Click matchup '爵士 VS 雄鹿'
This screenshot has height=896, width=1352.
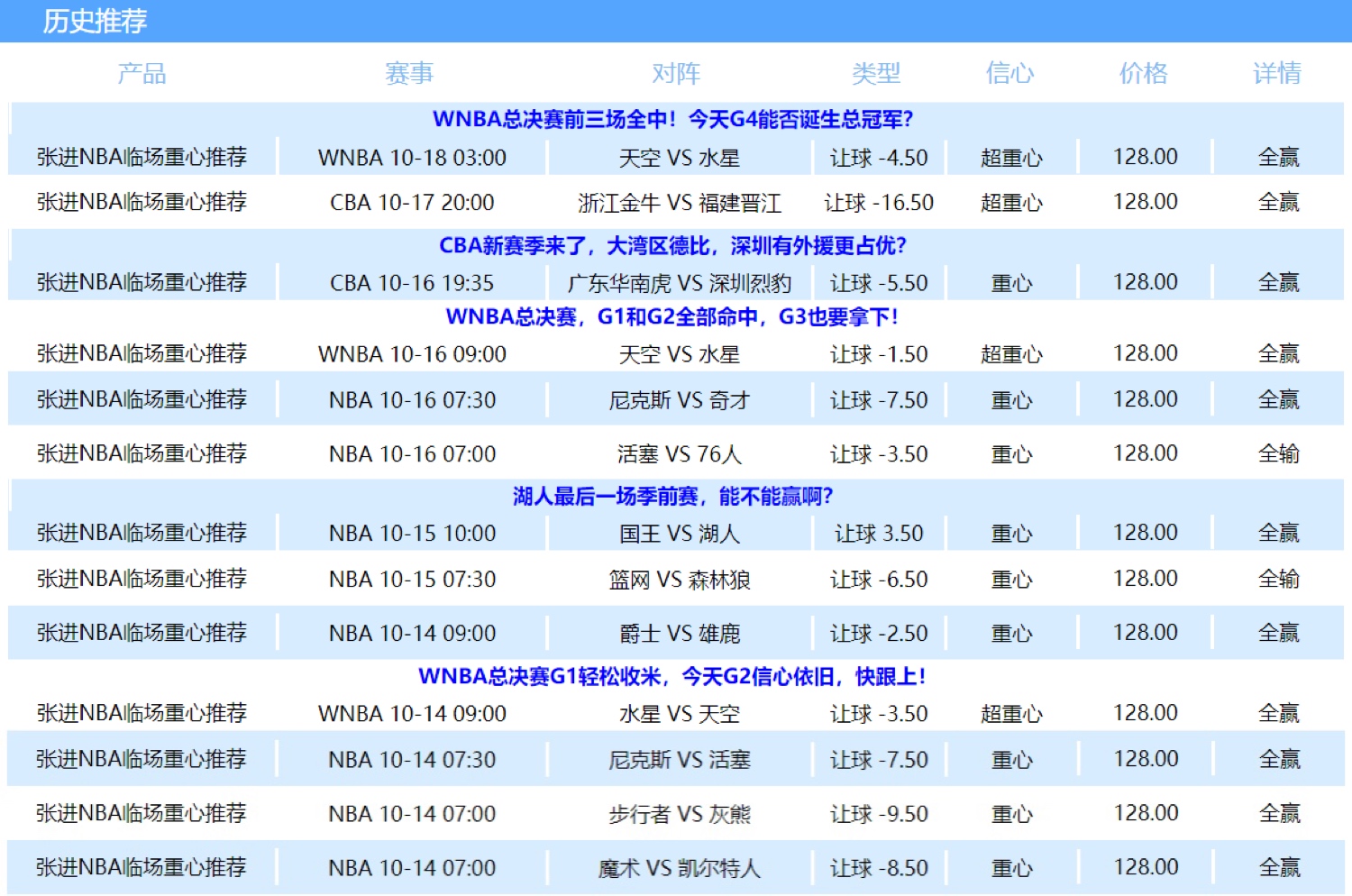[x=680, y=634]
